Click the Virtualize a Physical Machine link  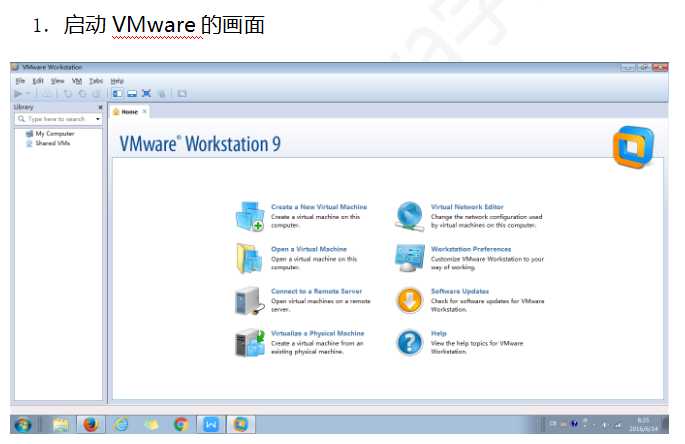coord(318,333)
